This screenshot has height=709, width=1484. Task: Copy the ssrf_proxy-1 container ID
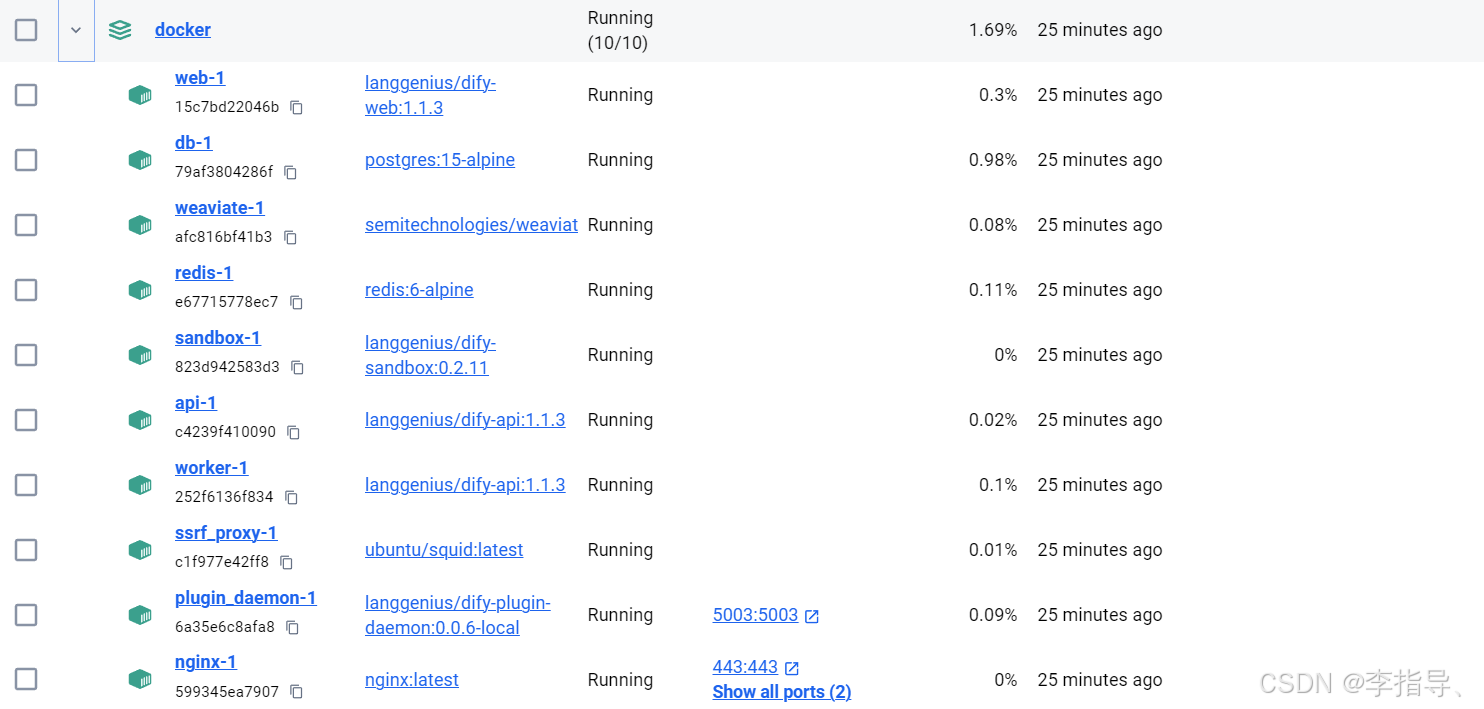click(286, 562)
